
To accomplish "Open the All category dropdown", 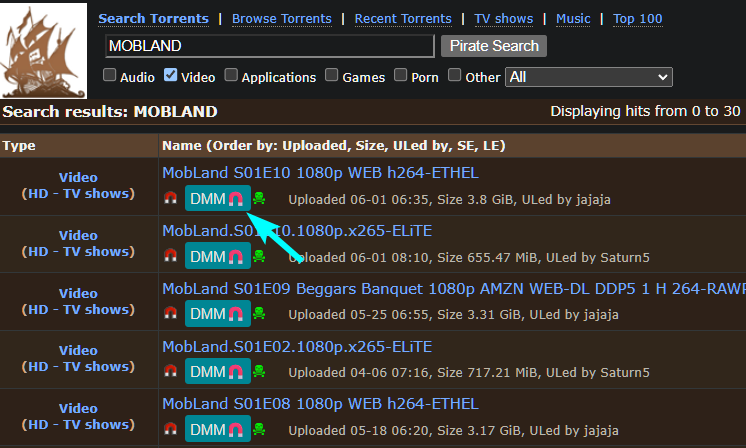I will (589, 77).
